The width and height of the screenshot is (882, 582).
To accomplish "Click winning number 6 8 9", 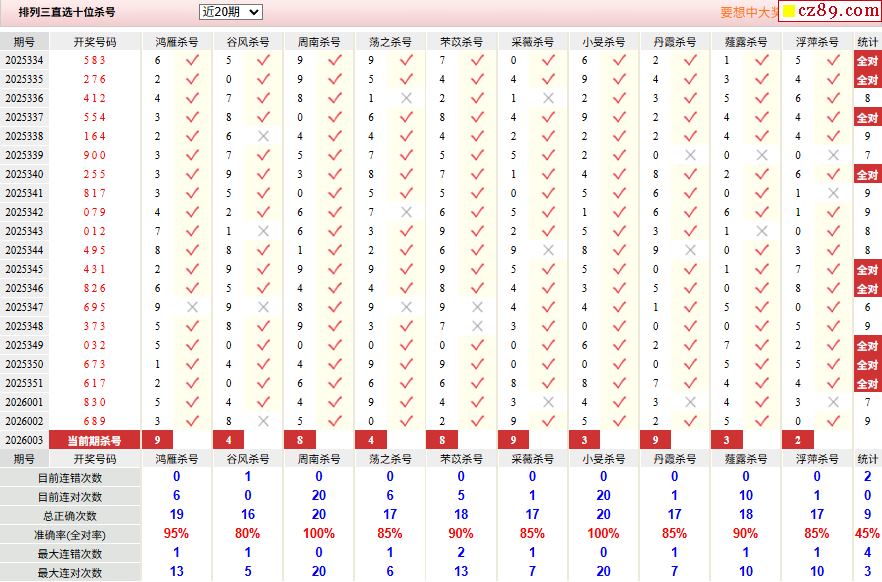I will click(x=94, y=421).
